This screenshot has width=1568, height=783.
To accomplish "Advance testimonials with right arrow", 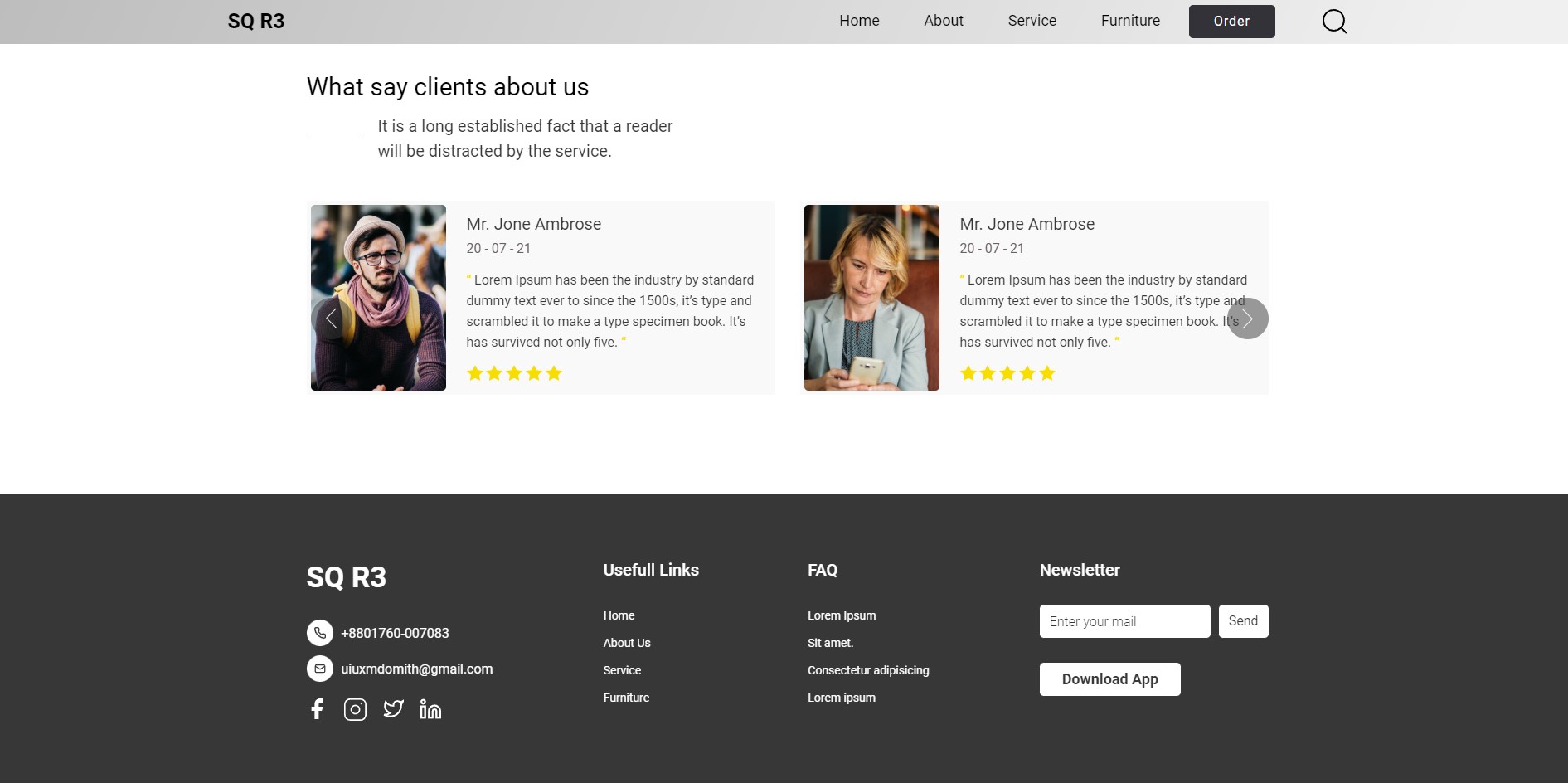I will click(1248, 319).
